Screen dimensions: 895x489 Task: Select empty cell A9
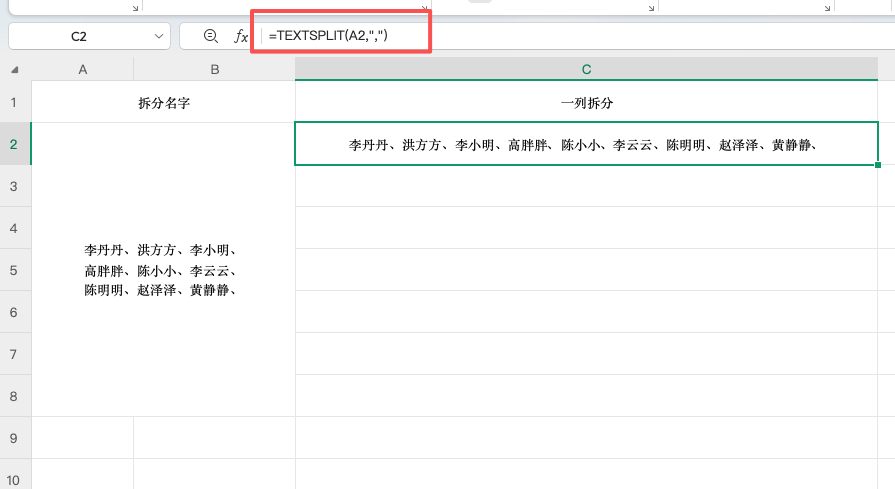tap(83, 438)
